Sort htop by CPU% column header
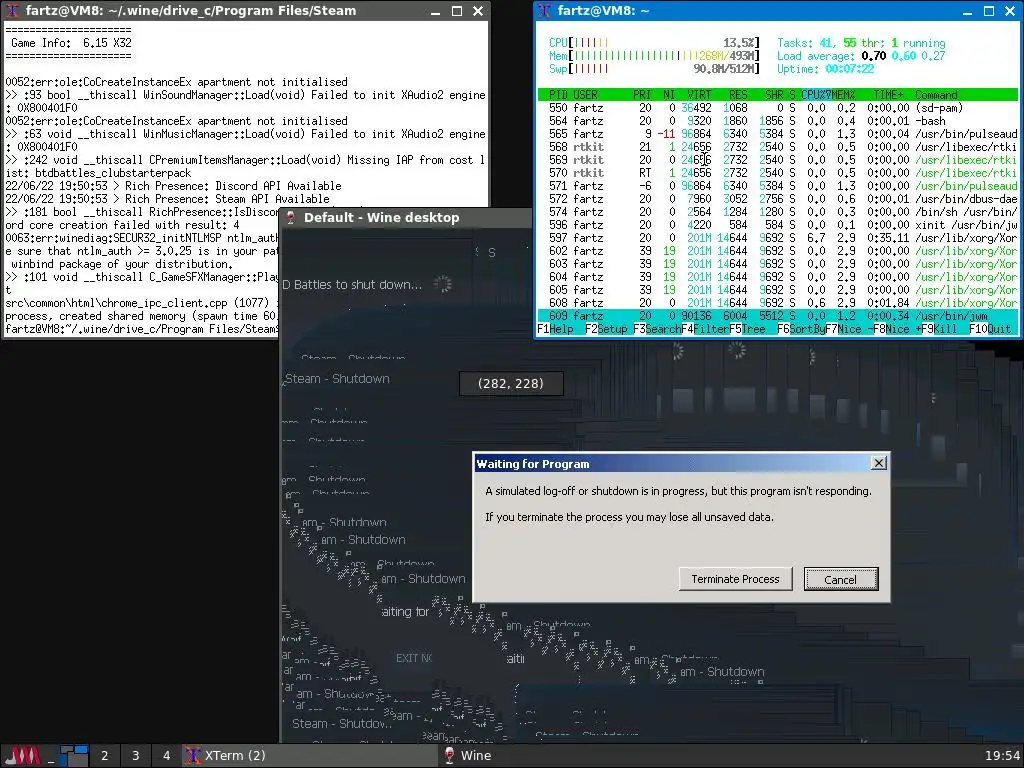Image resolution: width=1024 pixels, height=768 pixels. point(816,95)
